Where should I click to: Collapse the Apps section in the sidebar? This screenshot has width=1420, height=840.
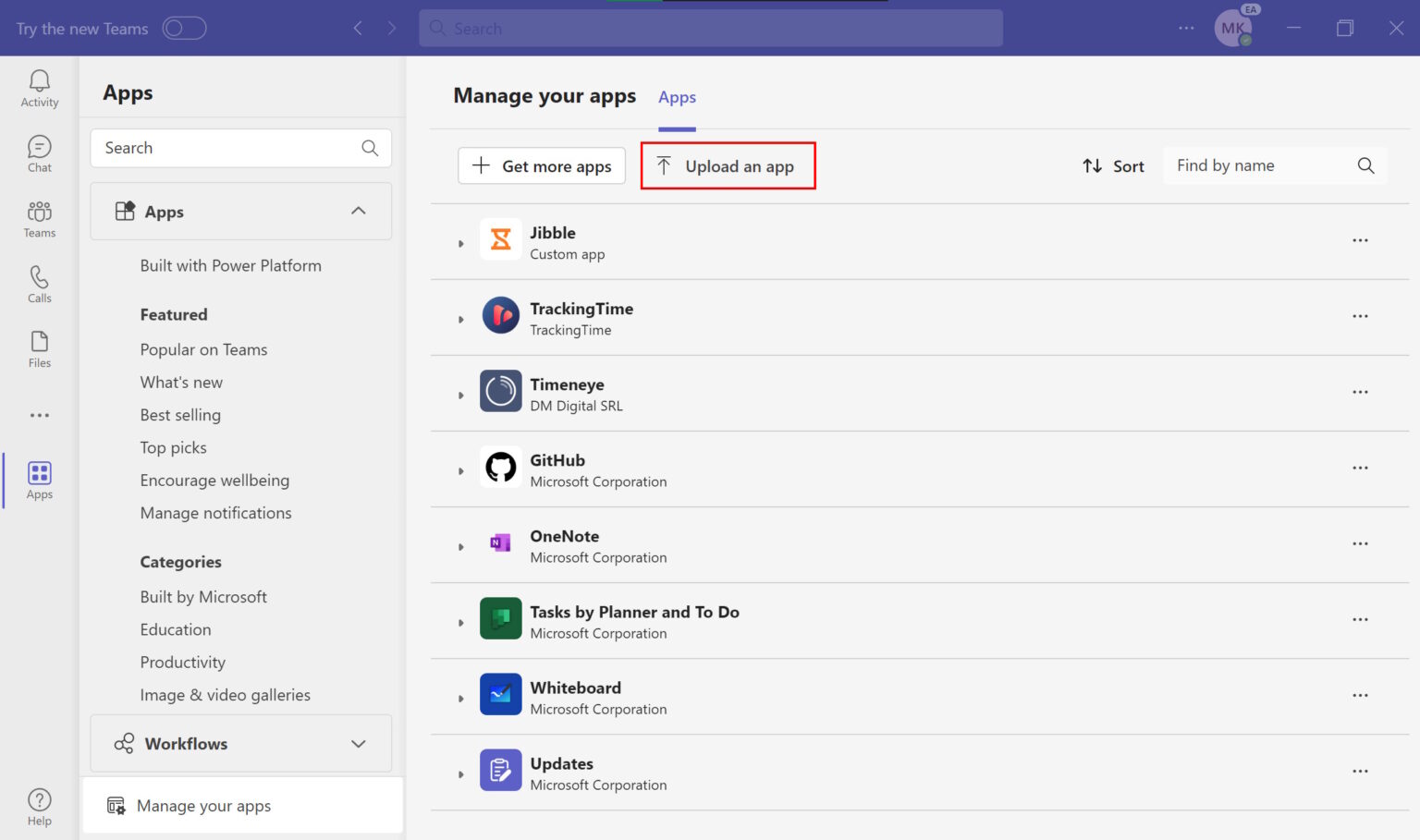[x=358, y=211]
